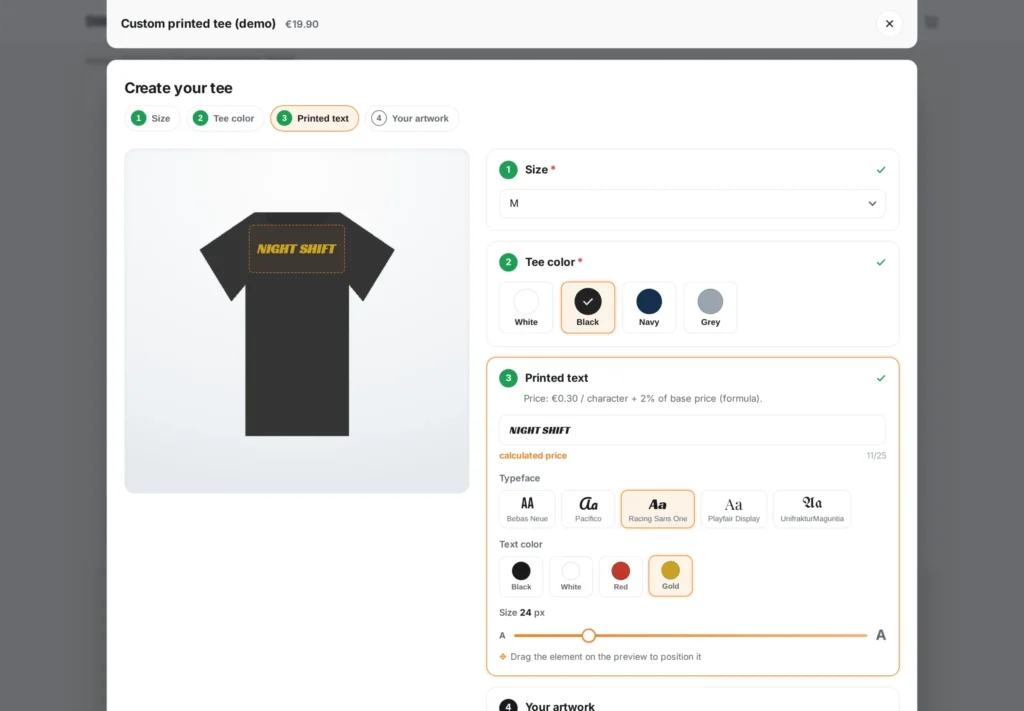Click the calculated price label
The height and width of the screenshot is (711, 1024).
pyautogui.click(x=533, y=456)
